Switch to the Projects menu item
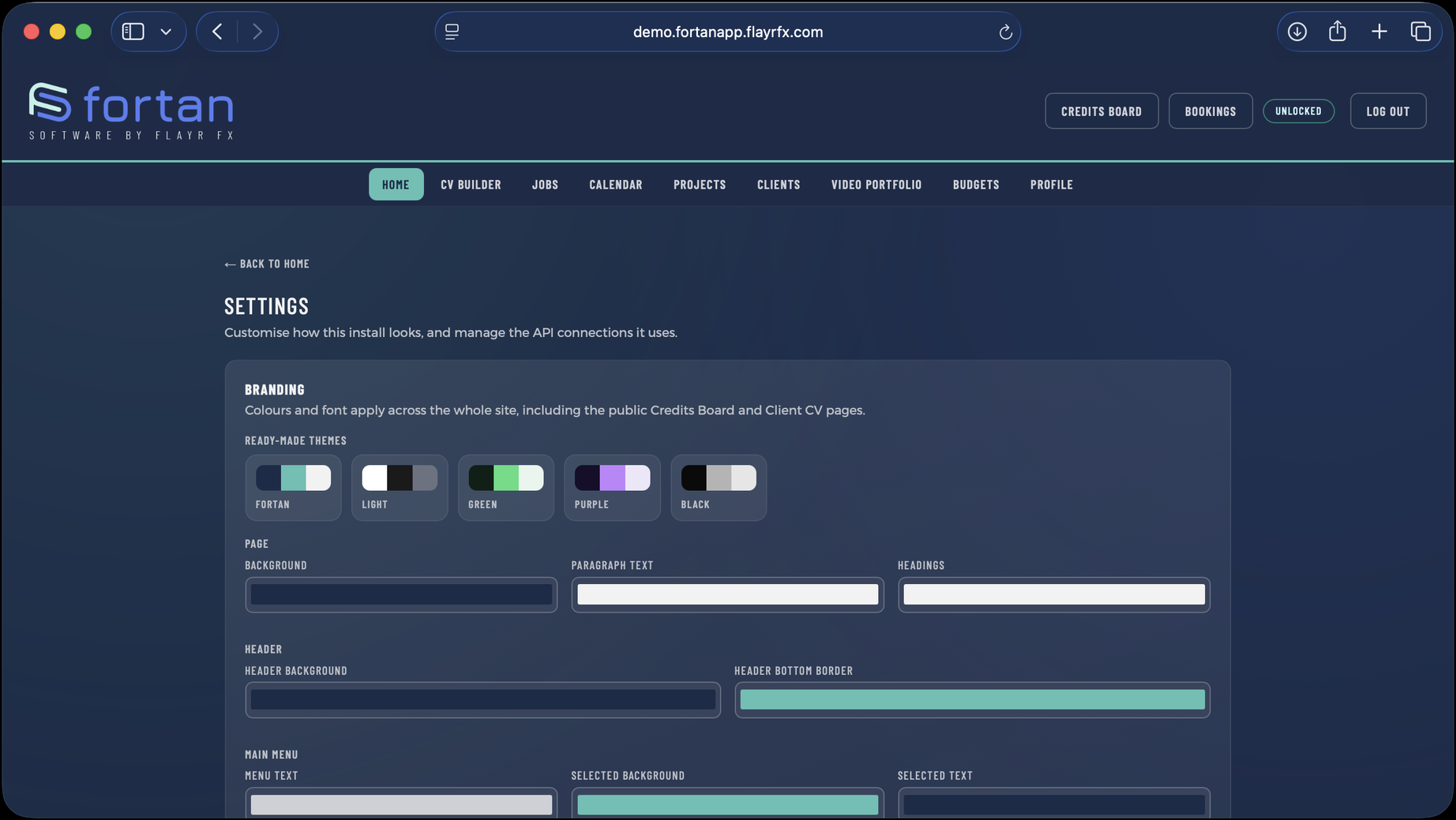1456x820 pixels. pos(700,185)
